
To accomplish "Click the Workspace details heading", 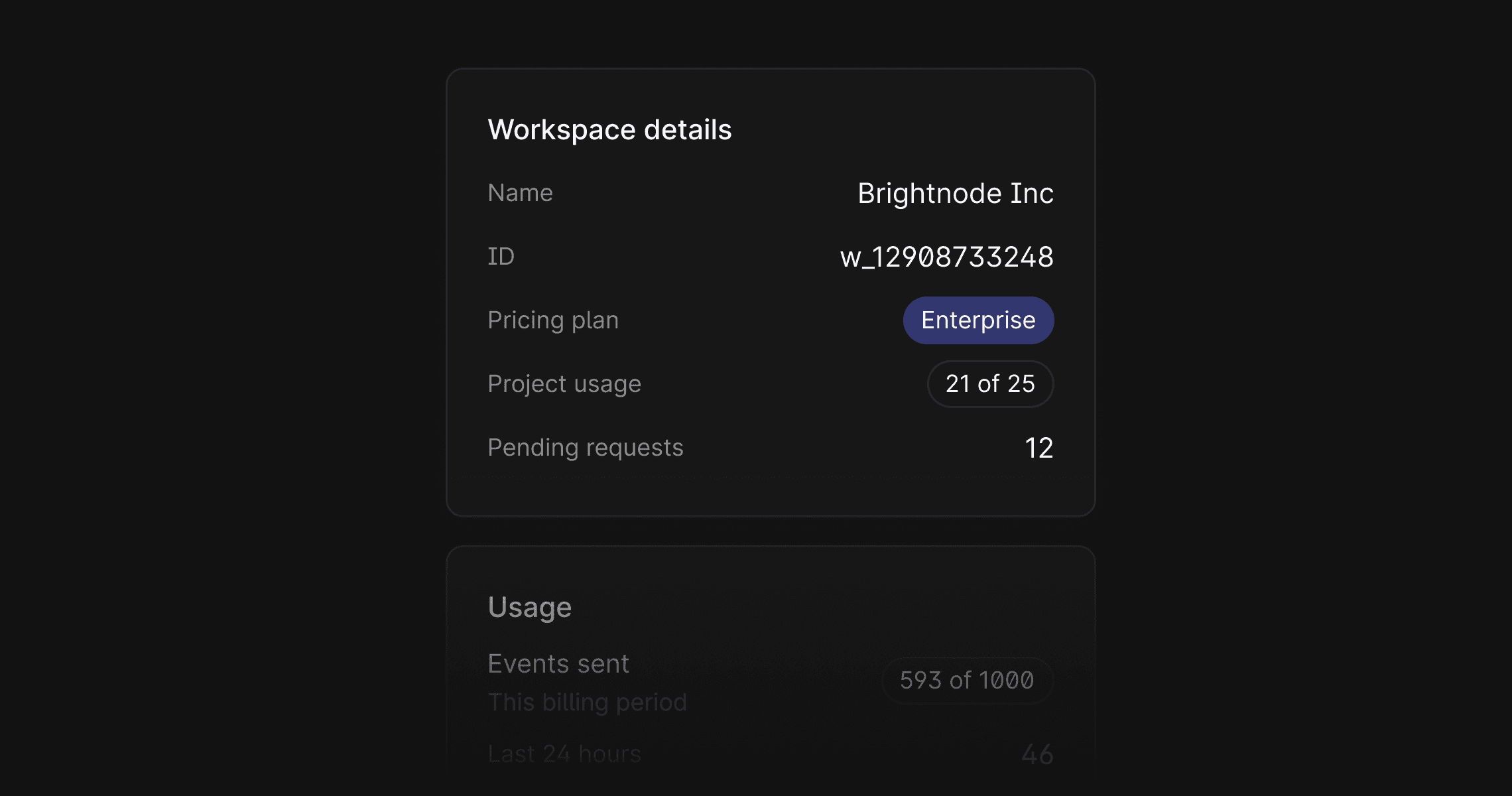I will [x=609, y=130].
